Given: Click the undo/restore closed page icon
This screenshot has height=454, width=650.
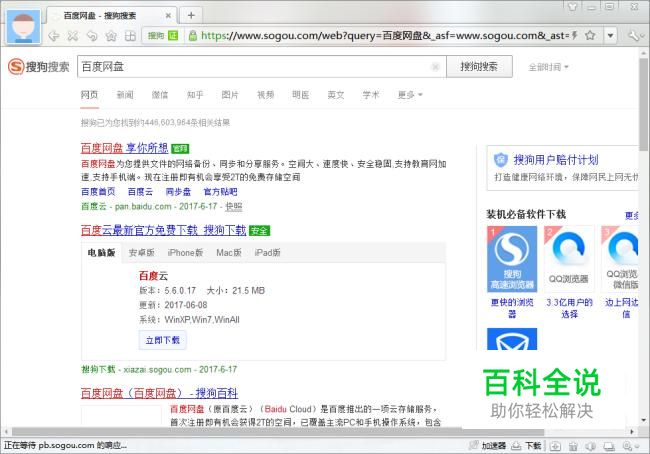Looking at the screenshot, I should pos(92,36).
